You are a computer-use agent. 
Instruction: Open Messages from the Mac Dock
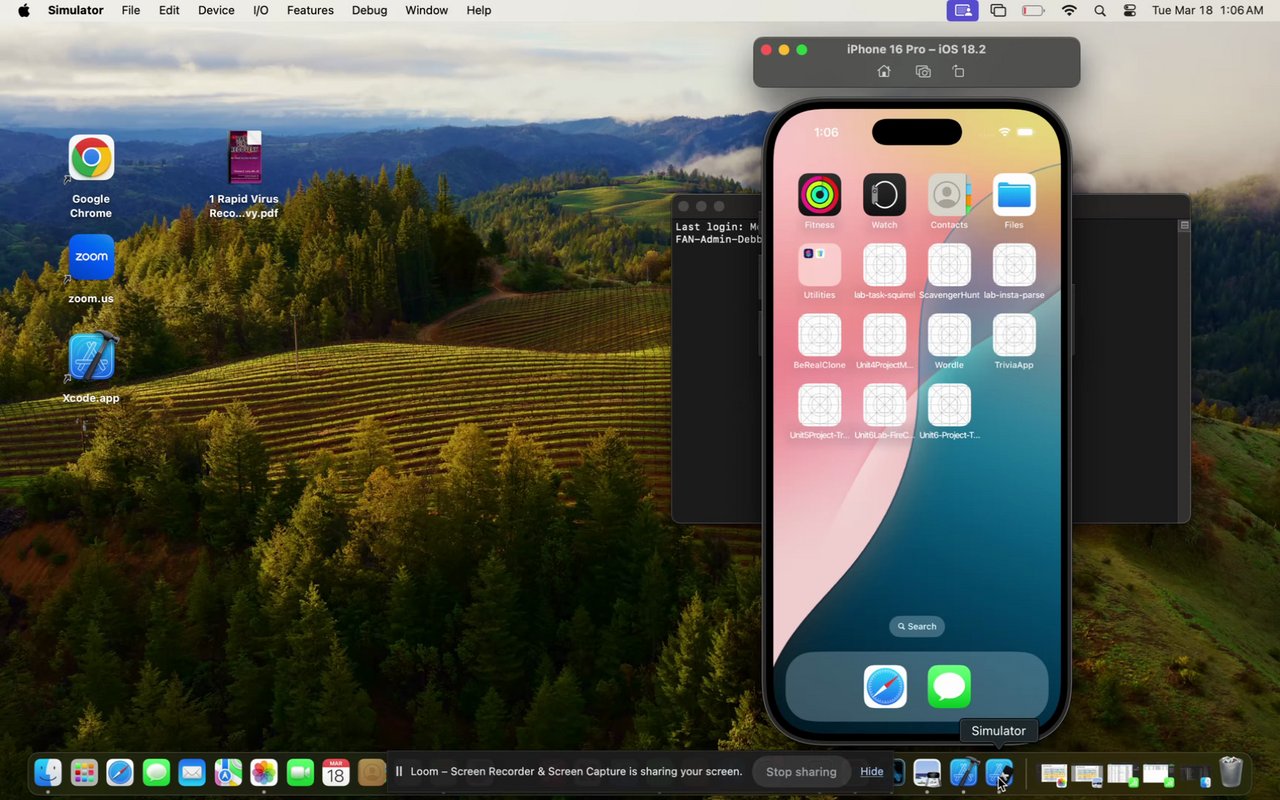tap(156, 772)
